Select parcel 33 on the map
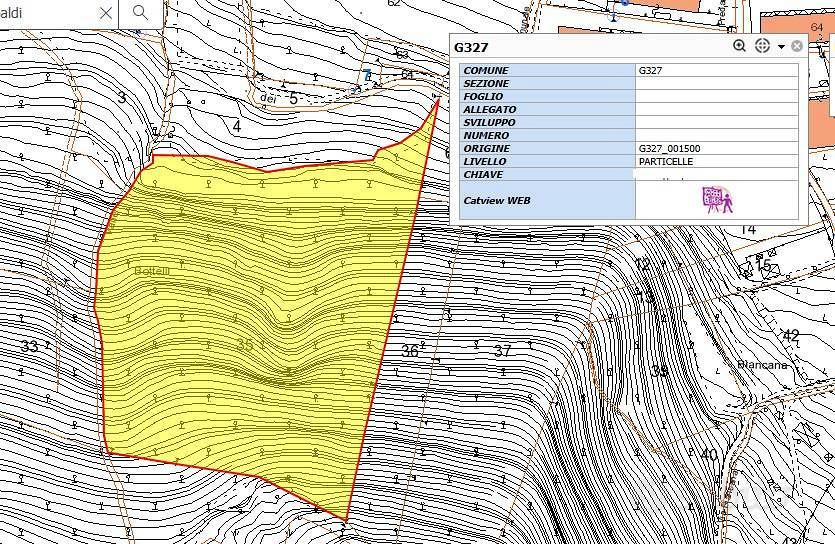Image resolution: width=835 pixels, height=544 pixels. pos(29,347)
